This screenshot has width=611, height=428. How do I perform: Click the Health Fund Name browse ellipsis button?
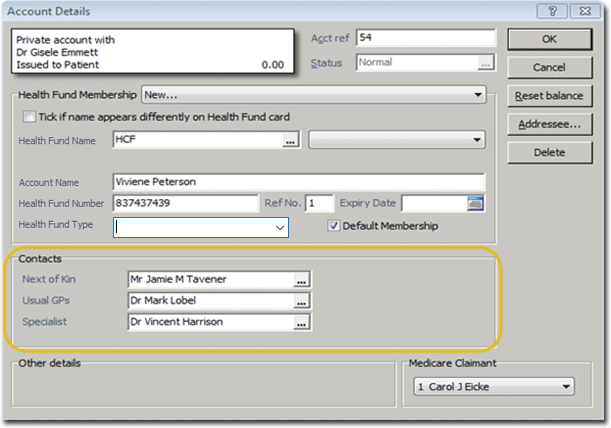pyautogui.click(x=291, y=141)
